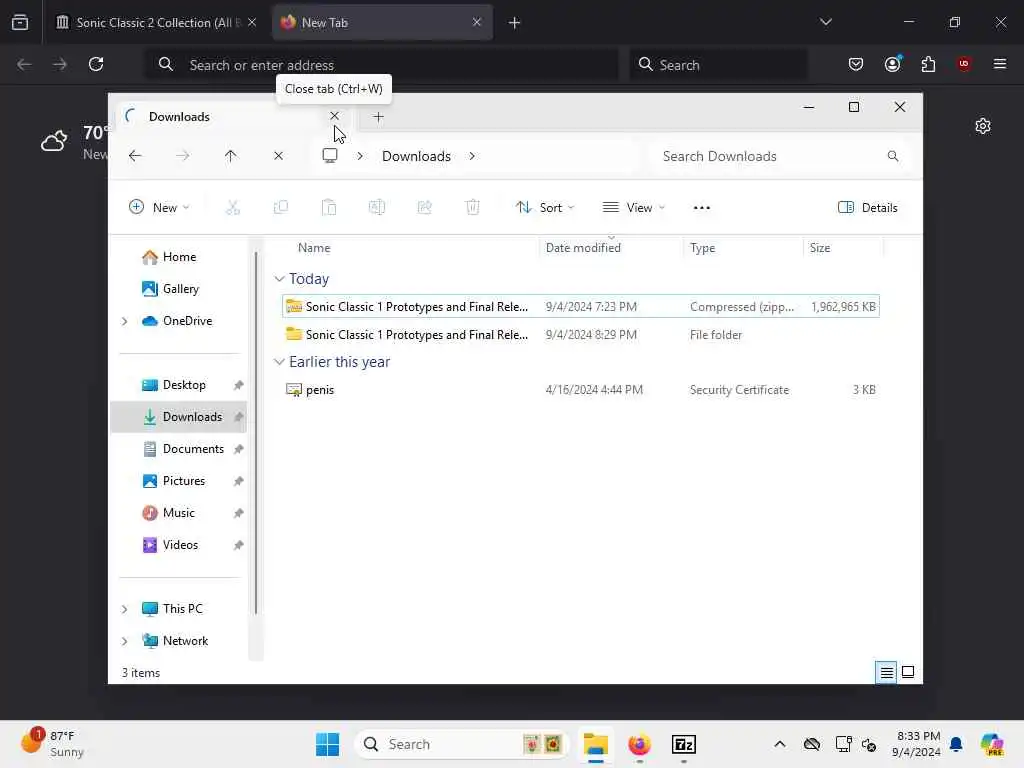Show hidden system tray icons
Image resolution: width=1024 pixels, height=768 pixels.
pyautogui.click(x=780, y=744)
